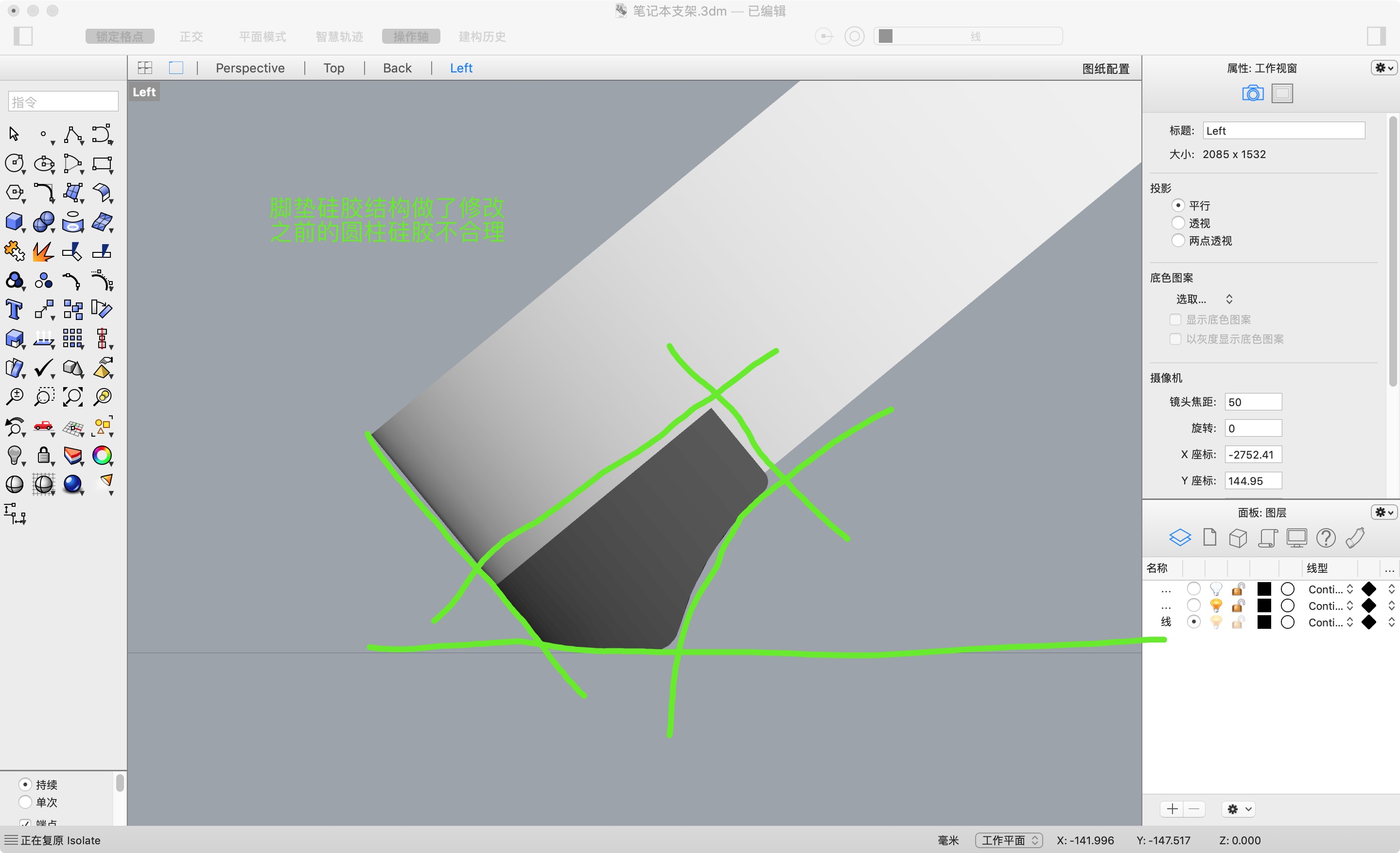Enable the 显示底色图案 checkbox
1400x853 pixels.
click(1175, 320)
